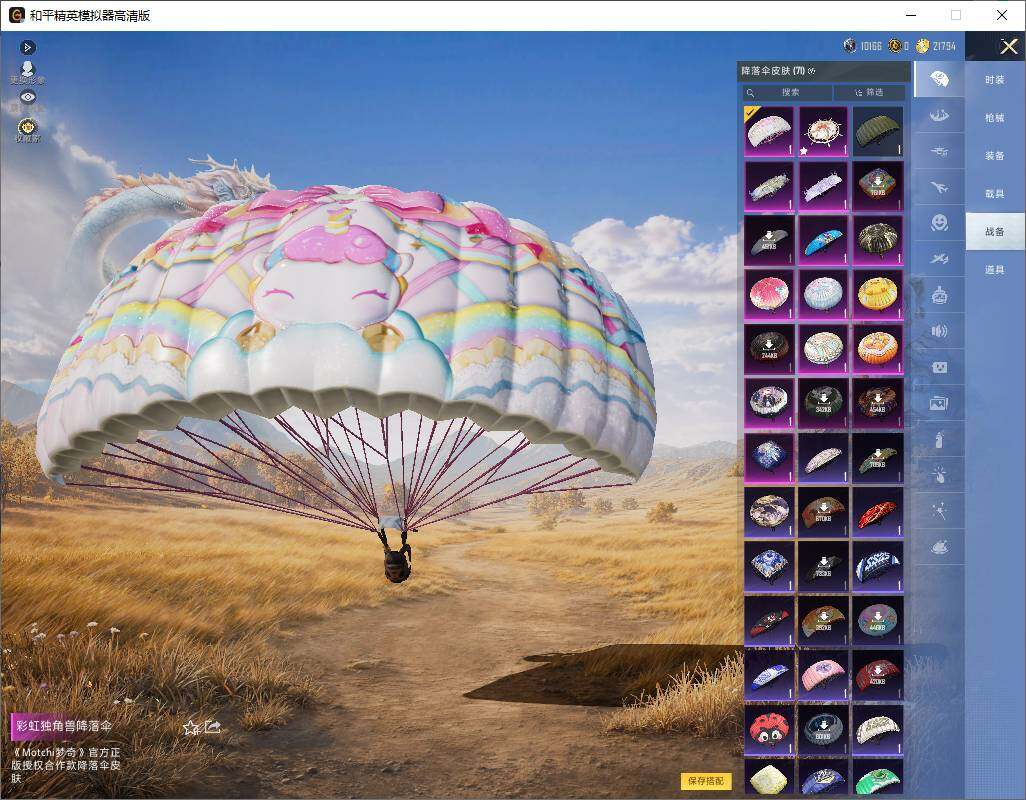Open the finger snap effect icon
Viewport: 1026px width, 800px height.
coord(940,475)
